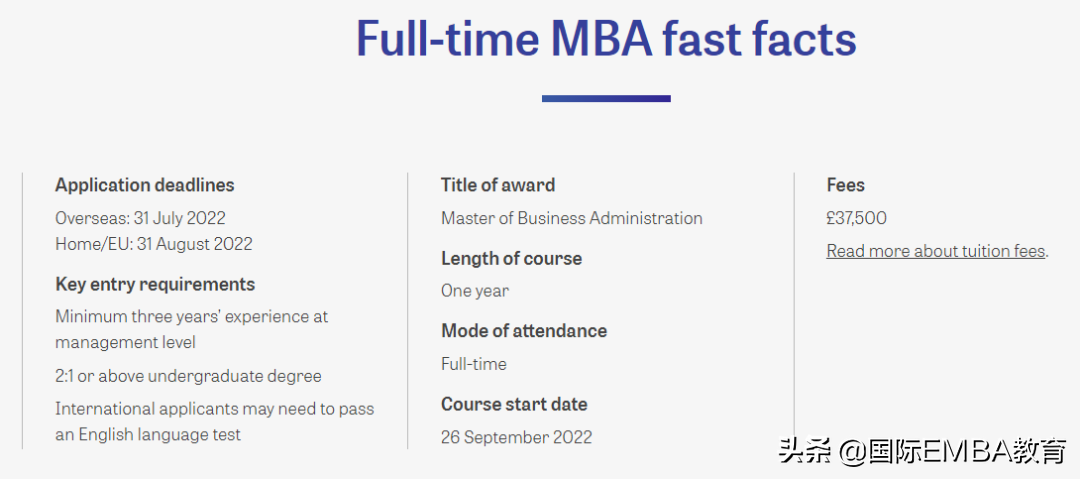The width and height of the screenshot is (1080, 479).
Task: Click the Length of course heading
Action: point(511,258)
